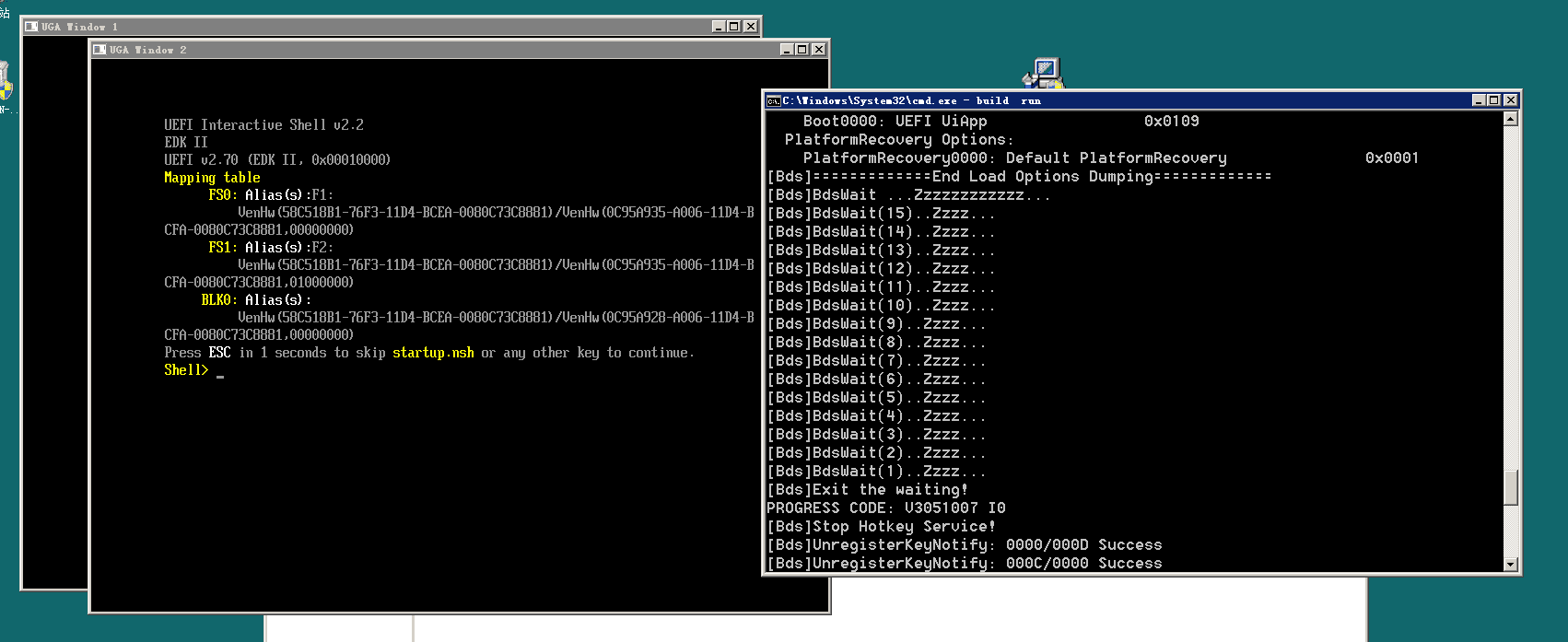
Task: Maximize UGA Window 1
Action: [734, 27]
